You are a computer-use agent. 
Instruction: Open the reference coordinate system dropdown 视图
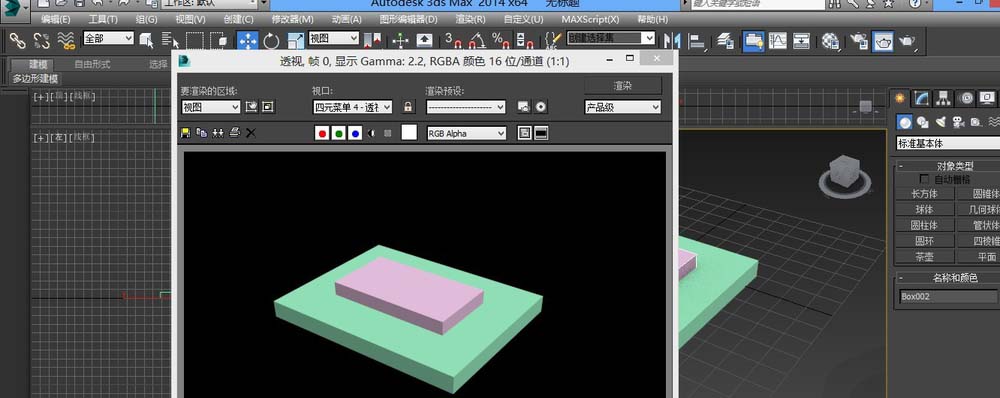[x=334, y=39]
